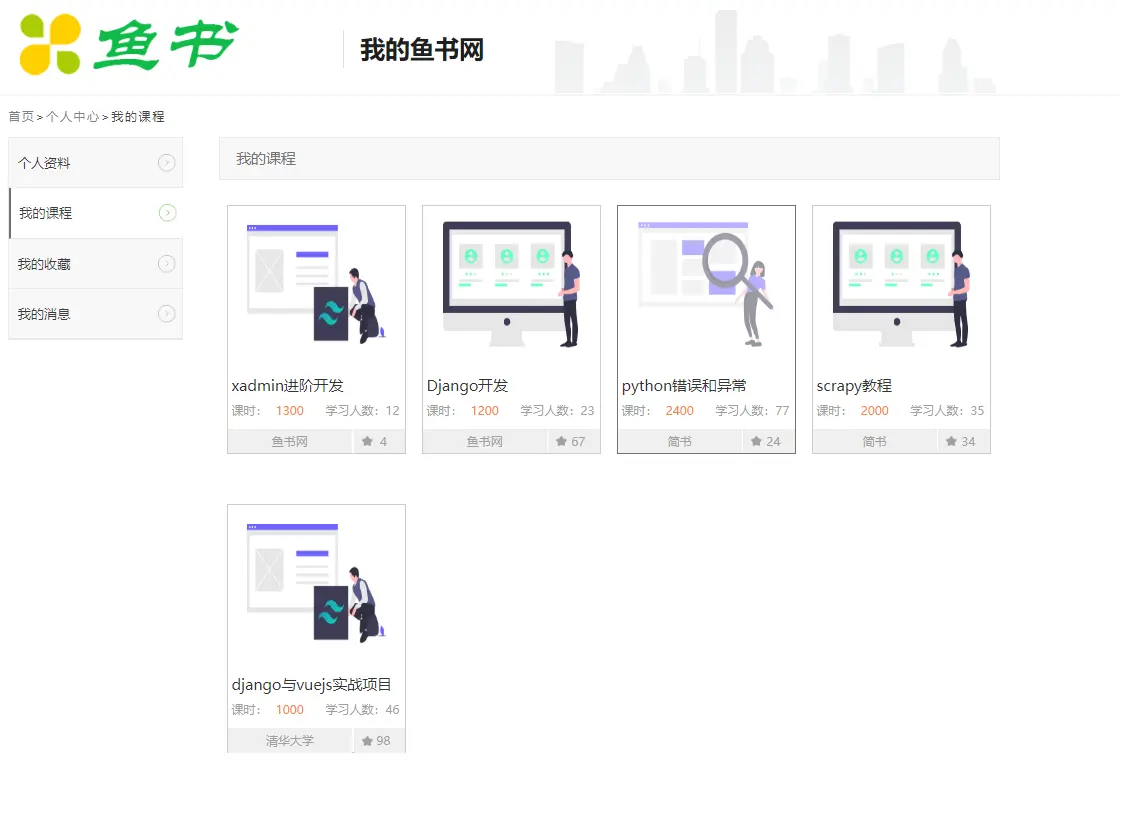Click 课时 value 1300
1121x820 pixels.
(290, 410)
